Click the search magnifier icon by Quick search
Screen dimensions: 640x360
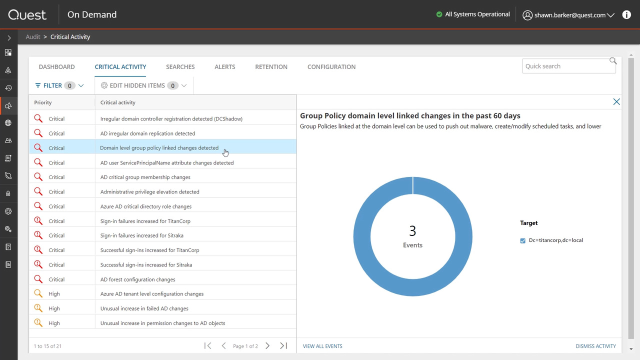tap(613, 61)
